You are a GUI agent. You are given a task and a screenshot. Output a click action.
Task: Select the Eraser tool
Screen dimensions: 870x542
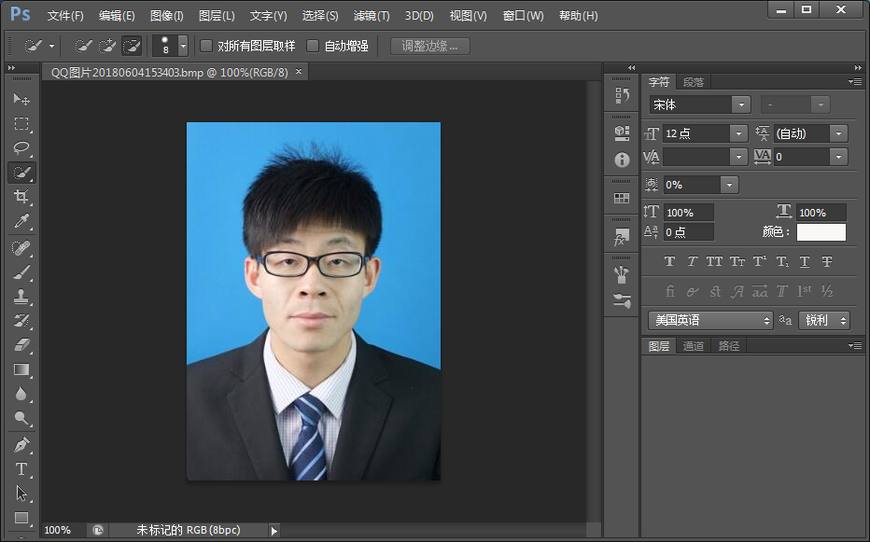(x=21, y=345)
